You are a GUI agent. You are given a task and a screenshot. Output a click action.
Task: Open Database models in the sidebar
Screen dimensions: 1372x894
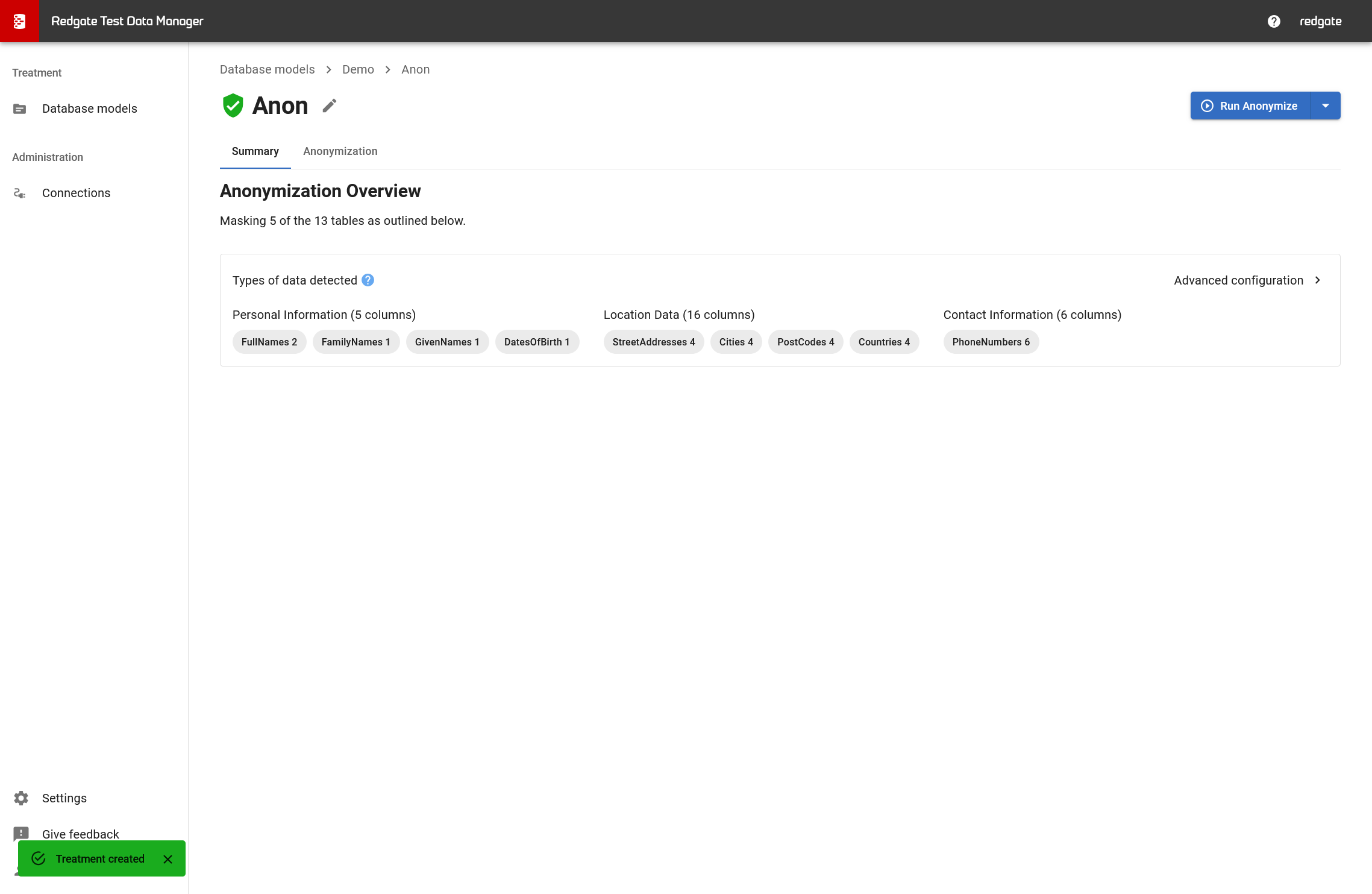tap(89, 109)
